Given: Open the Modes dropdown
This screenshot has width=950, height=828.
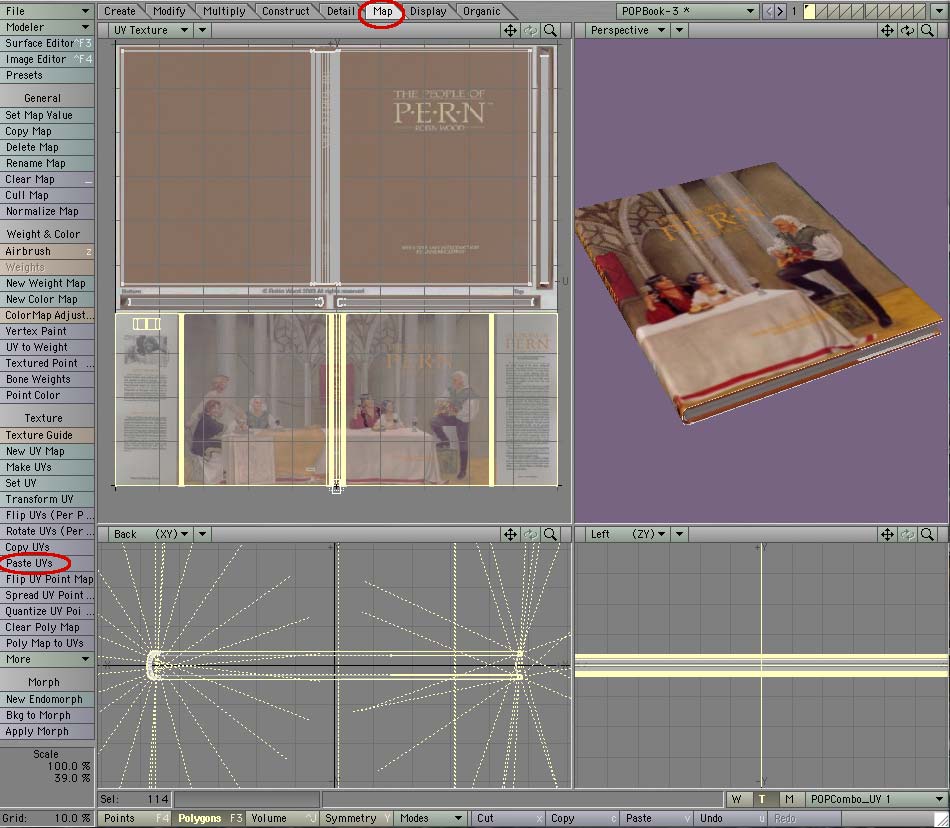Looking at the screenshot, I should (x=431, y=818).
